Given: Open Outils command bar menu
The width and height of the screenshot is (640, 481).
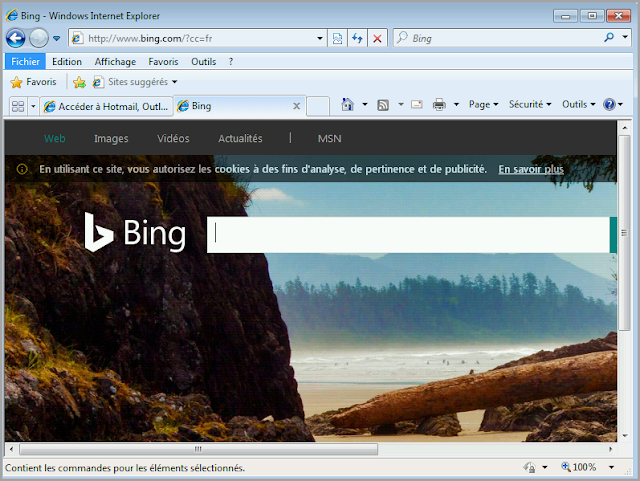Looking at the screenshot, I should [x=578, y=105].
